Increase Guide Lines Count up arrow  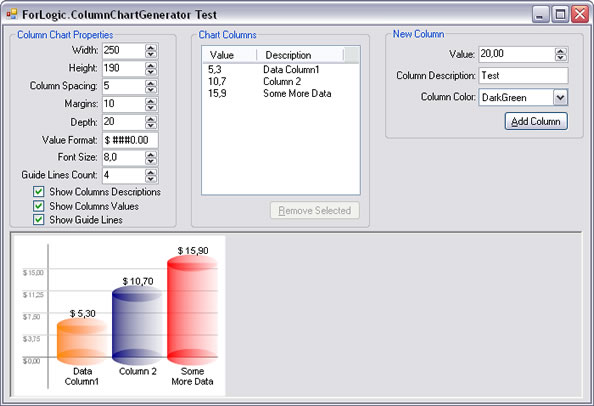151,172
